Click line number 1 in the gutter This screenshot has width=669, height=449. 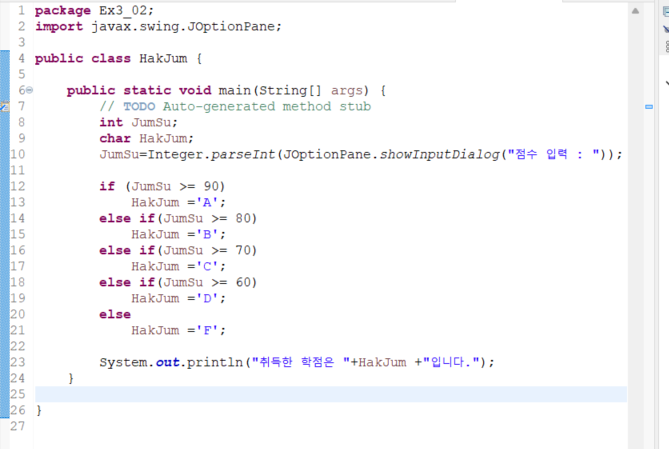(x=21, y=10)
